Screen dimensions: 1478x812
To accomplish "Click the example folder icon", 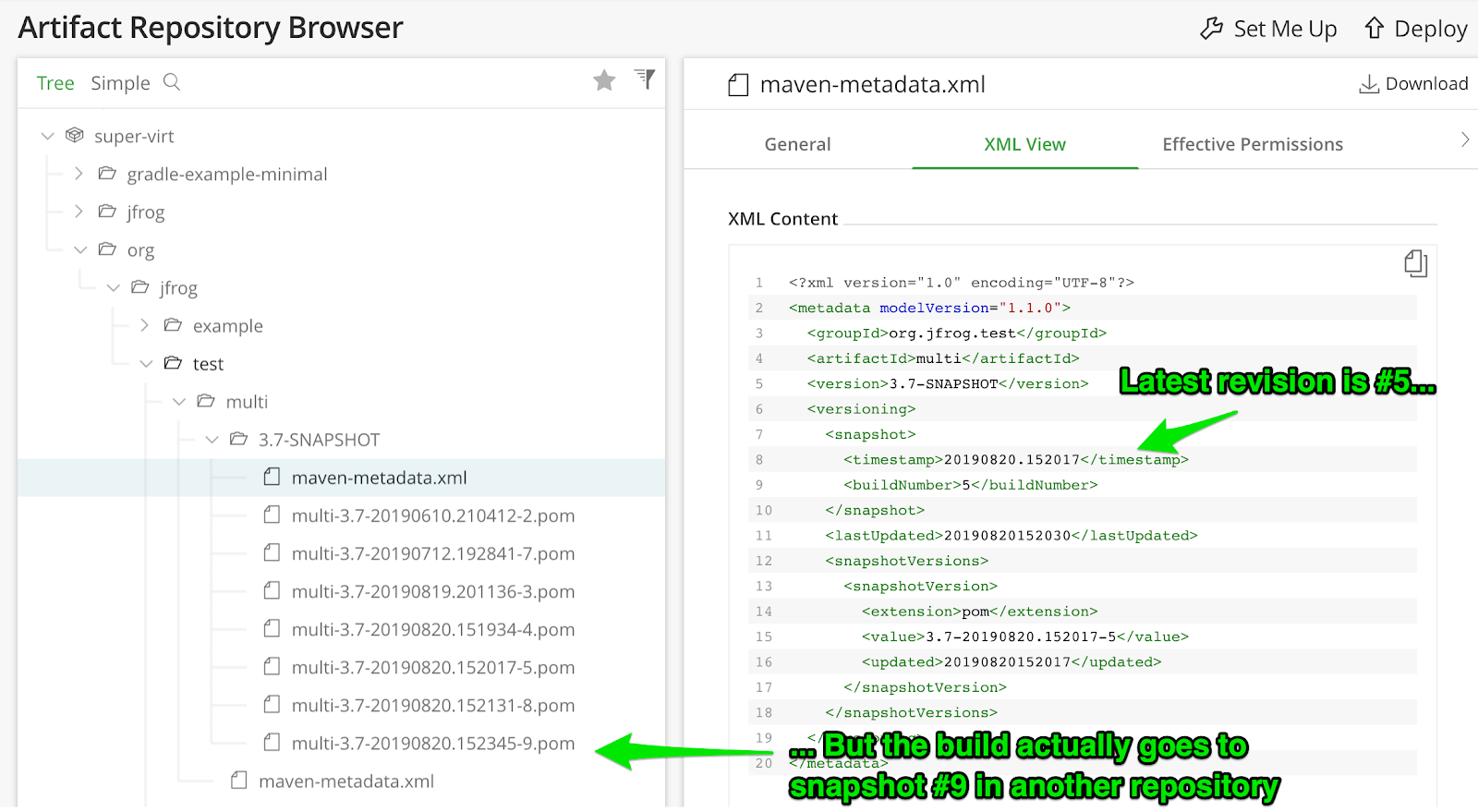I will coord(173,325).
